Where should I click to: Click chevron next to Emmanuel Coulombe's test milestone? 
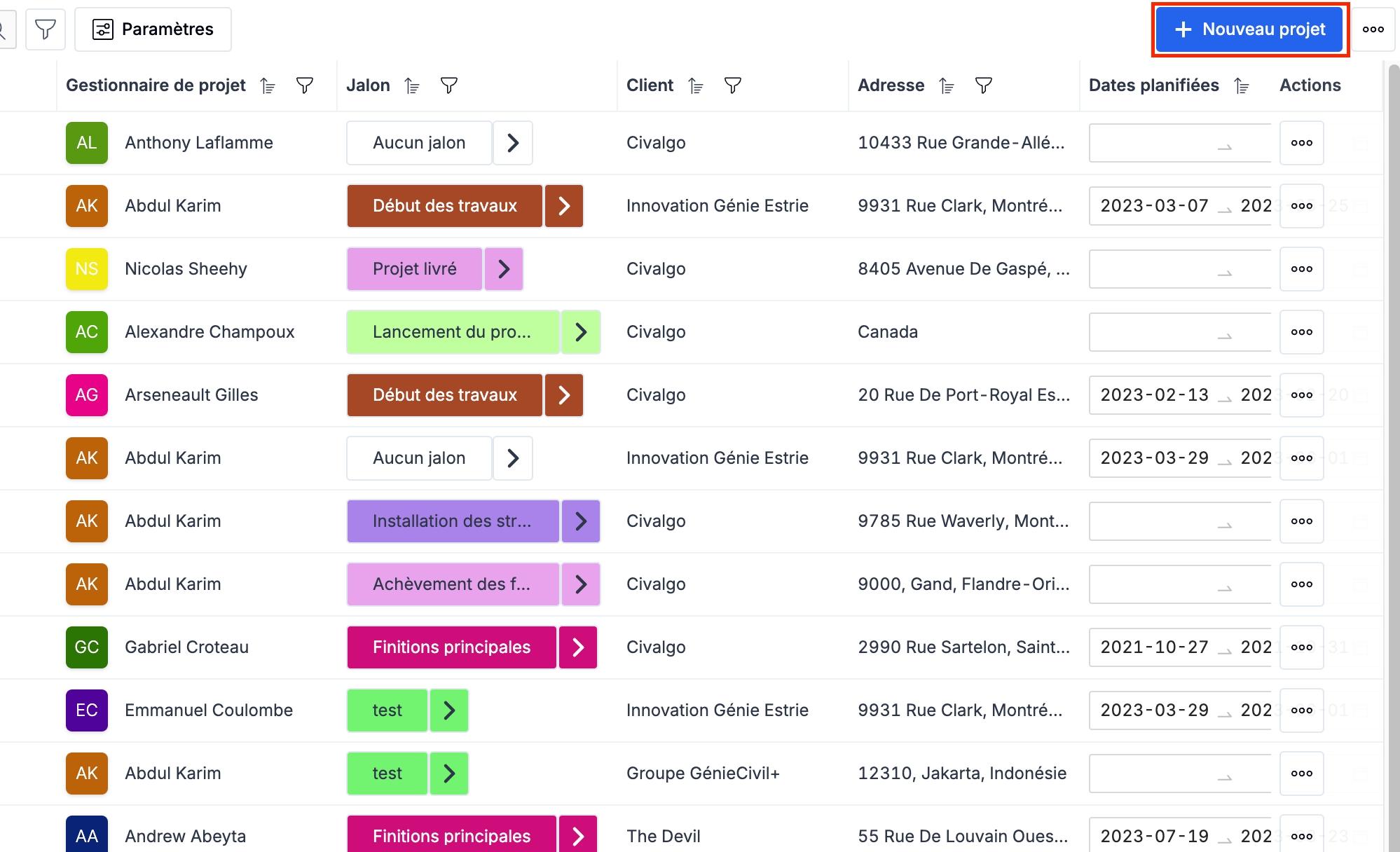point(449,710)
